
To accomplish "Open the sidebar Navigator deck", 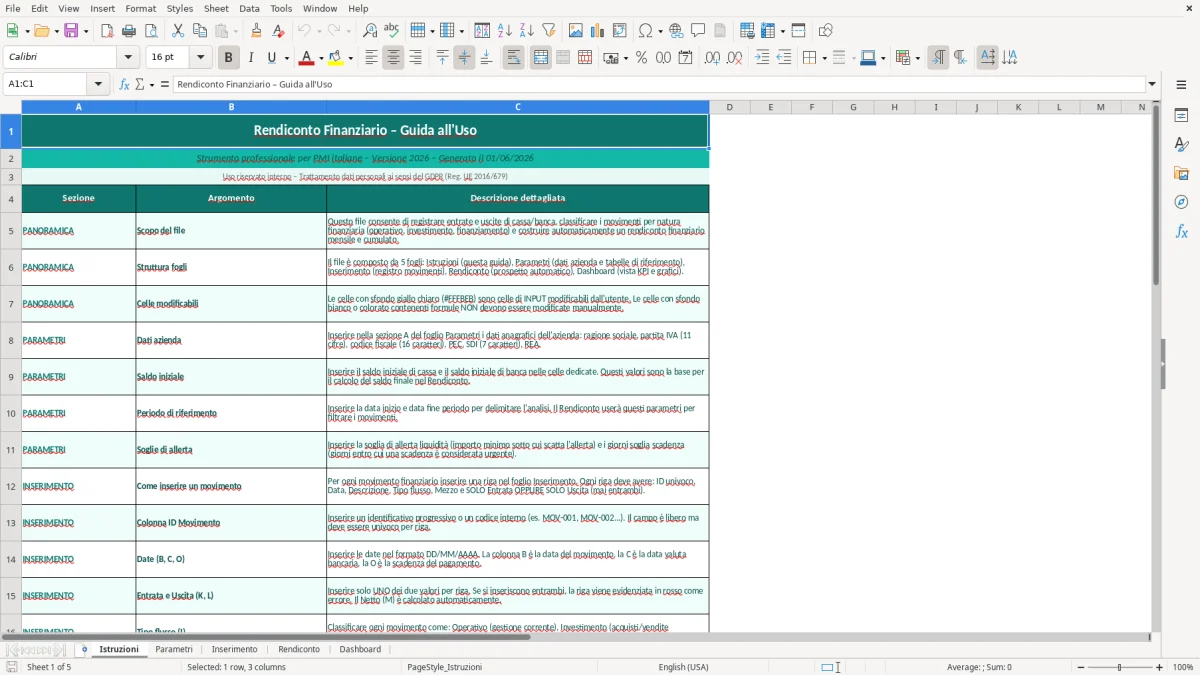I will pos(1181,202).
